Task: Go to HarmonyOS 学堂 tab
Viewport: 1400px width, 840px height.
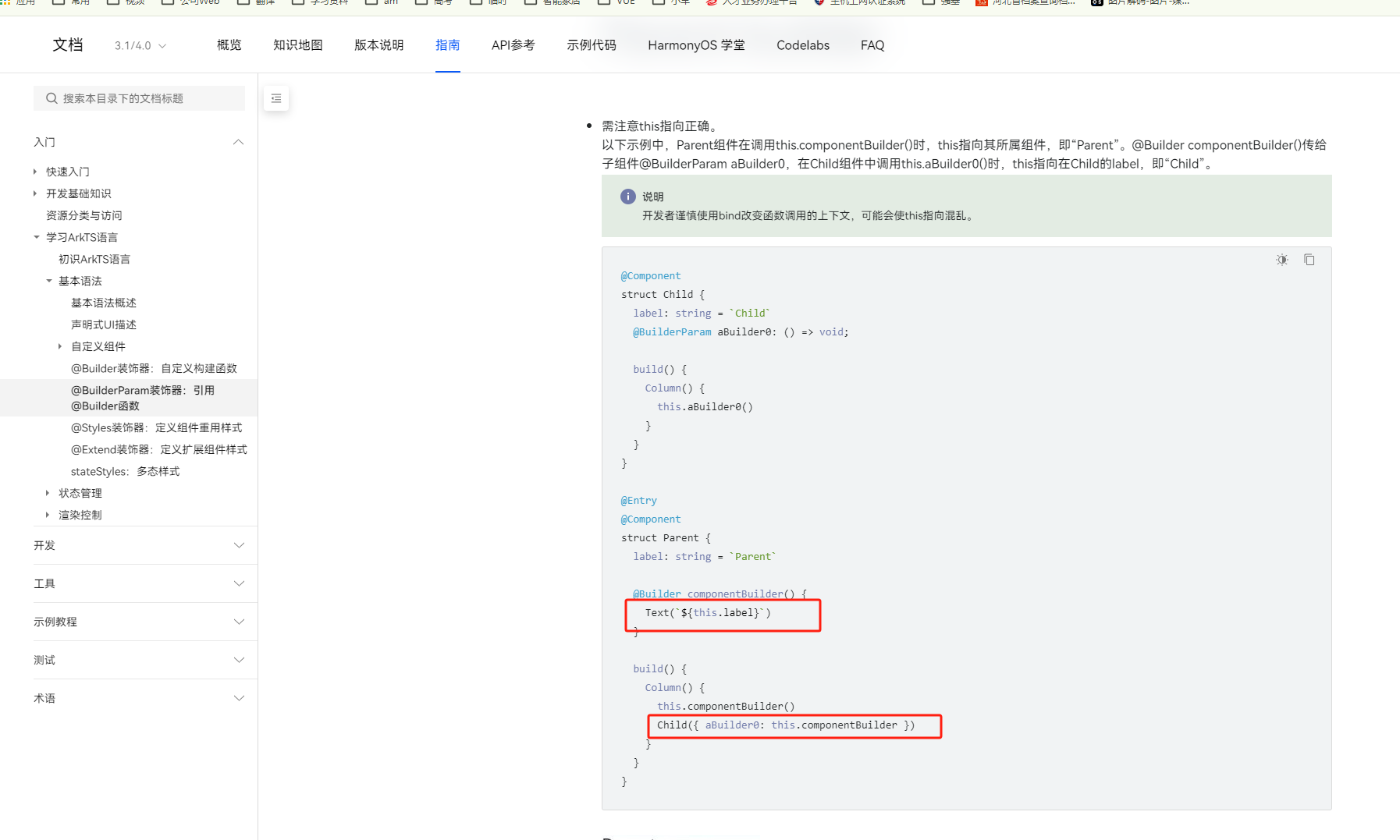Action: click(x=696, y=45)
